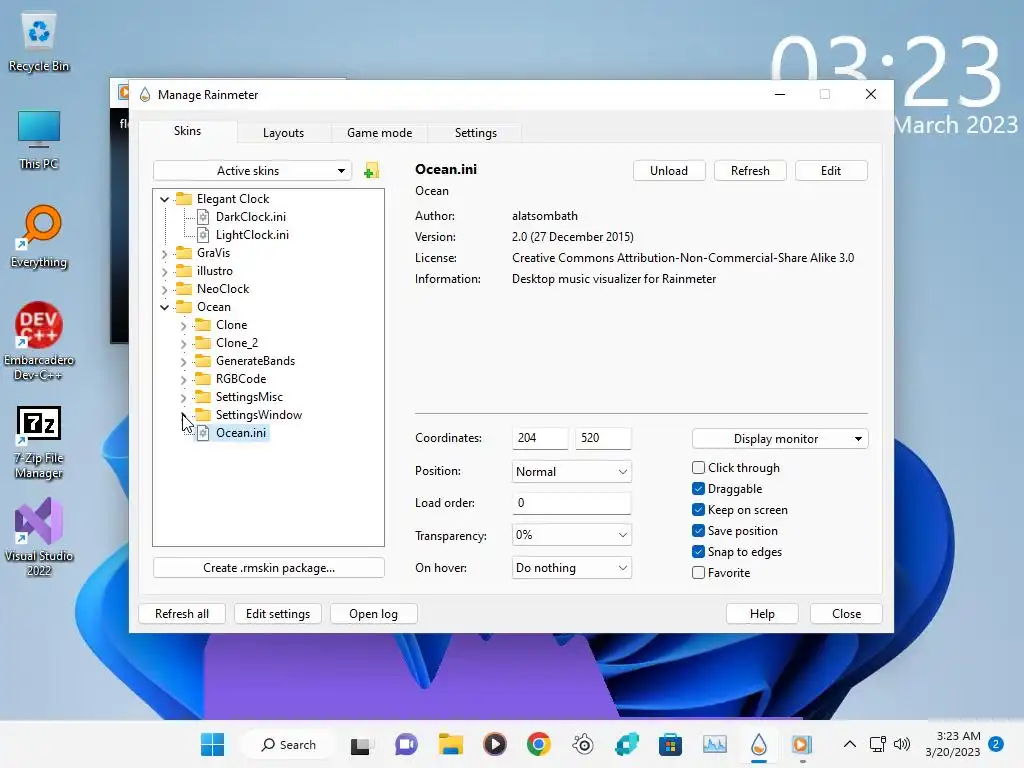Screen dimensions: 1024x768
Task: Expand the Clone_2 subfolder
Action: (x=184, y=344)
